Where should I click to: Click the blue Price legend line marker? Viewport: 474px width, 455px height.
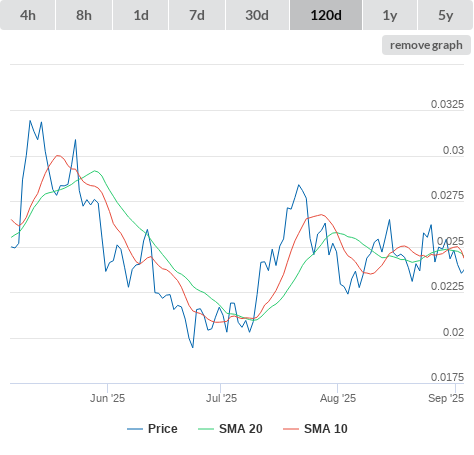click(x=135, y=429)
